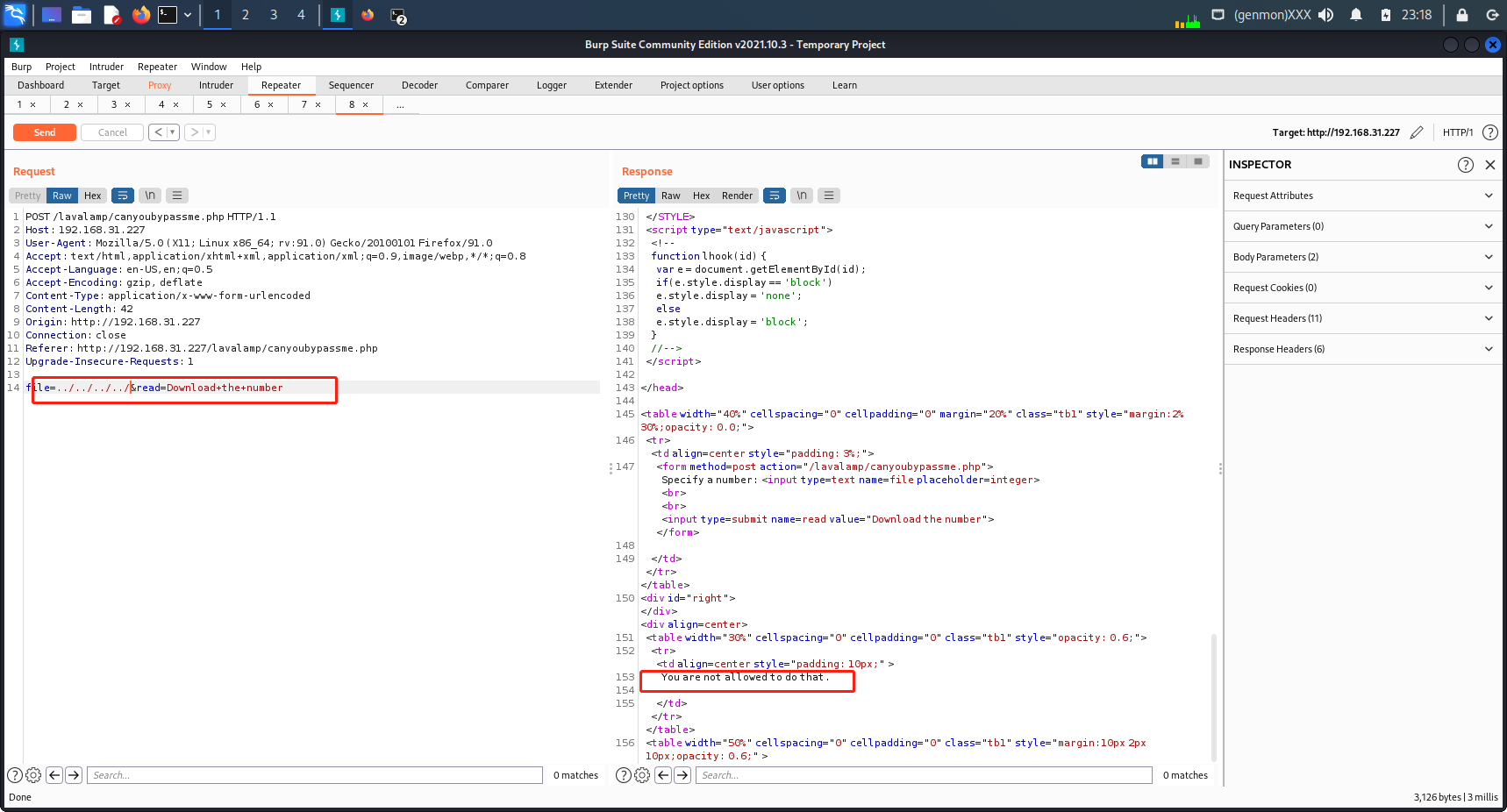Click the volume speaker icon
The width and height of the screenshot is (1507, 812).
click(1325, 15)
